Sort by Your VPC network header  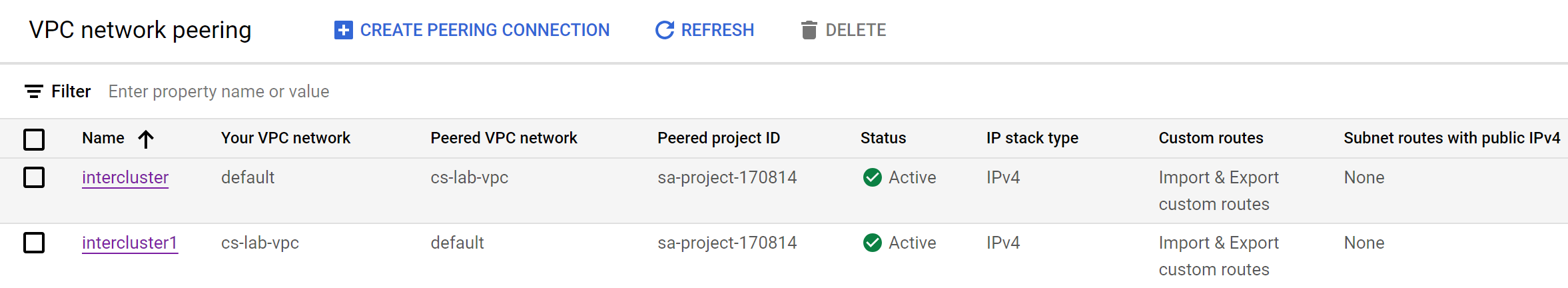pyautogui.click(x=286, y=138)
